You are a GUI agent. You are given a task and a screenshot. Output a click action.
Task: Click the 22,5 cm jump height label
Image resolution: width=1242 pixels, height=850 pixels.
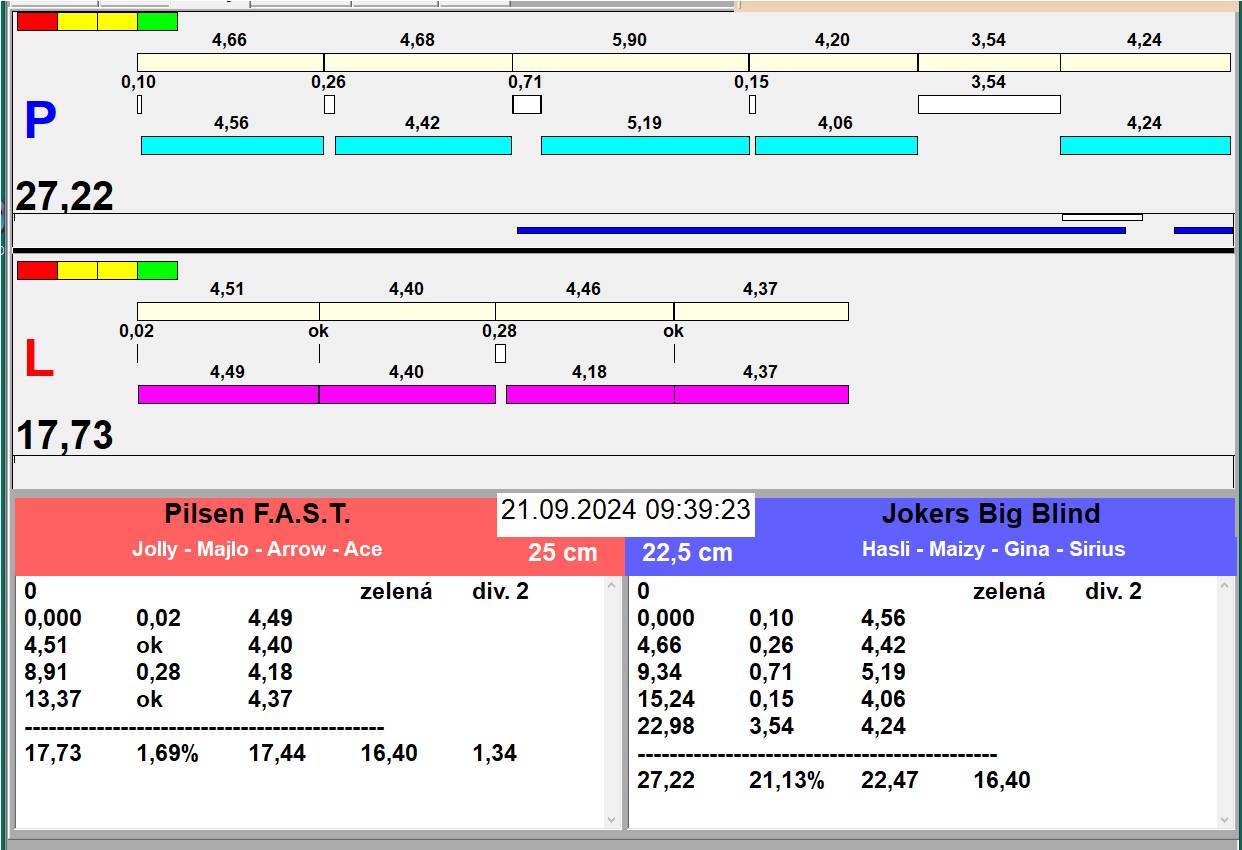pyautogui.click(x=687, y=553)
